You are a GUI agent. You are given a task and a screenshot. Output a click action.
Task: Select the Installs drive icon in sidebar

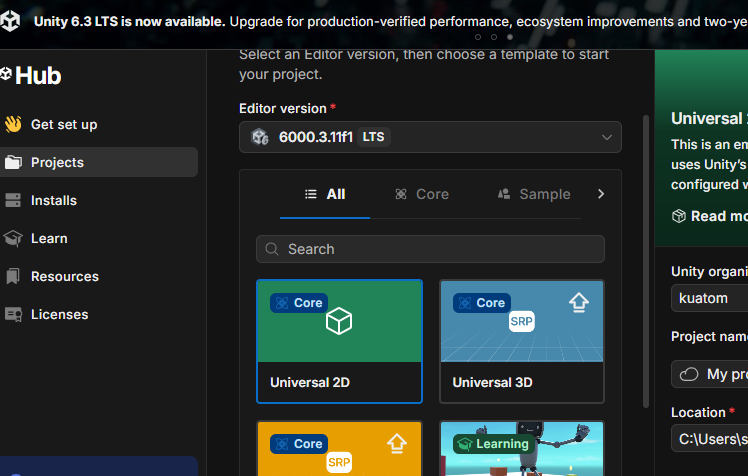click(x=13, y=200)
